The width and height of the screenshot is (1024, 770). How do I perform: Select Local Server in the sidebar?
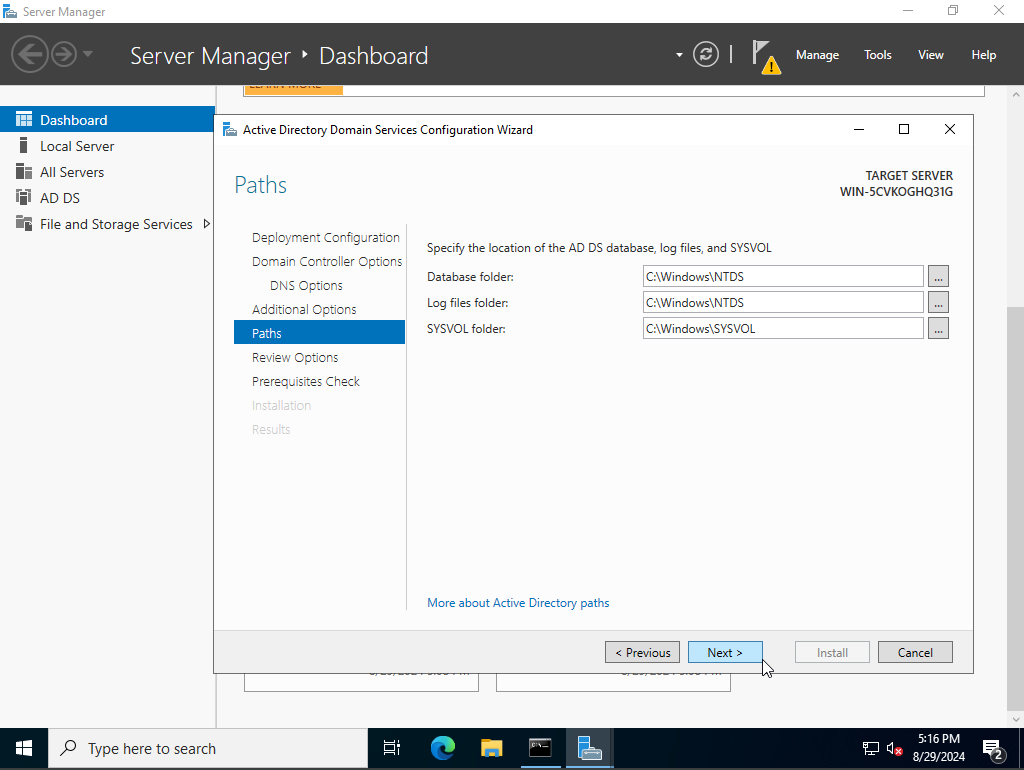pyautogui.click(x=107, y=146)
